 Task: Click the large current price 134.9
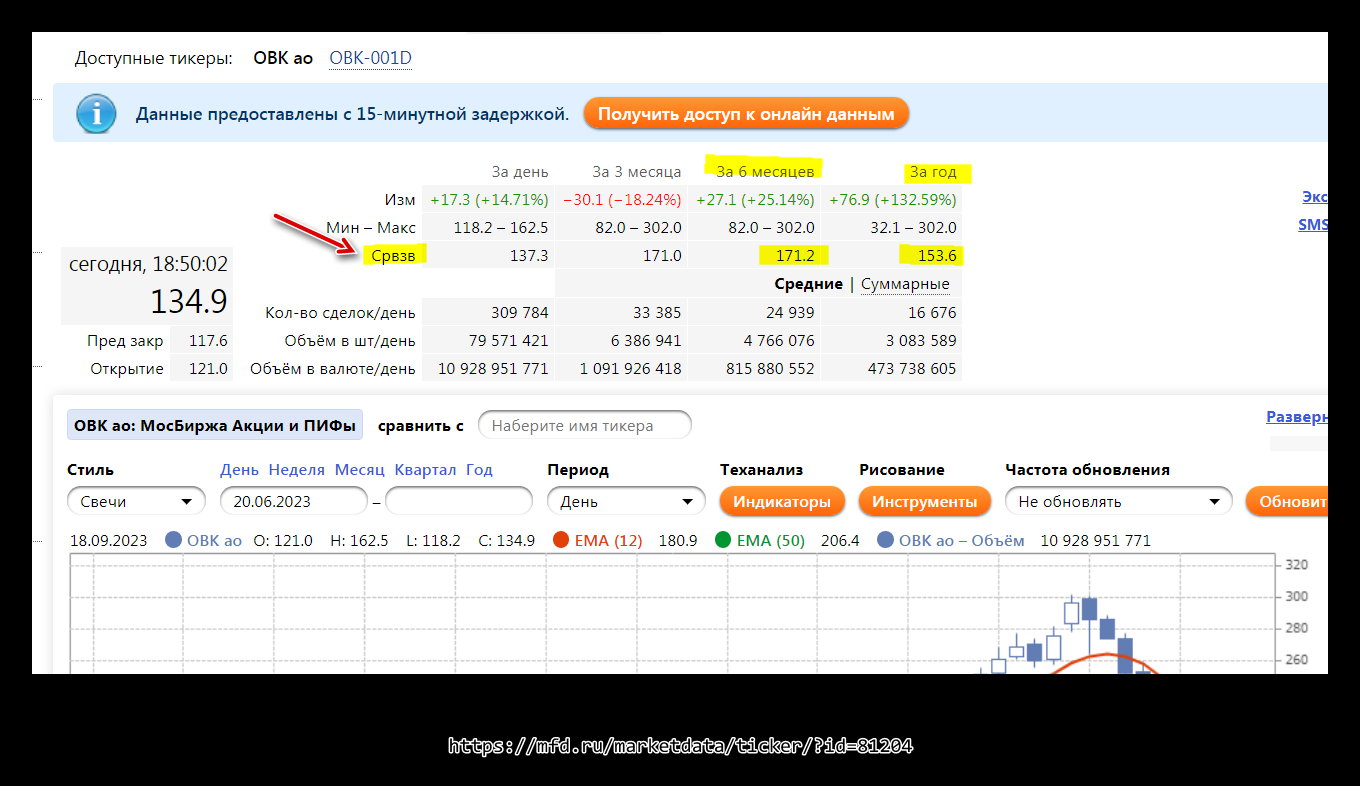189,301
